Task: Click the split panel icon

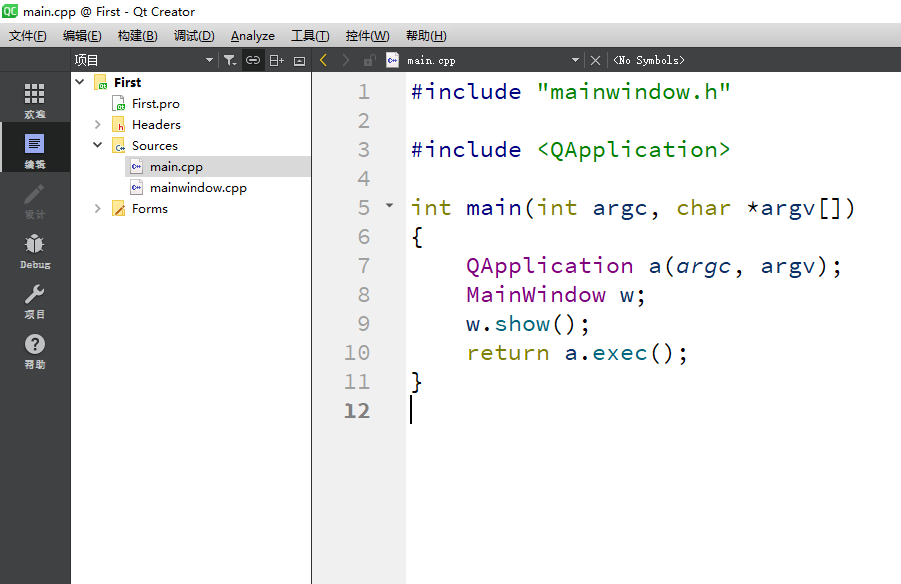Action: coord(276,60)
